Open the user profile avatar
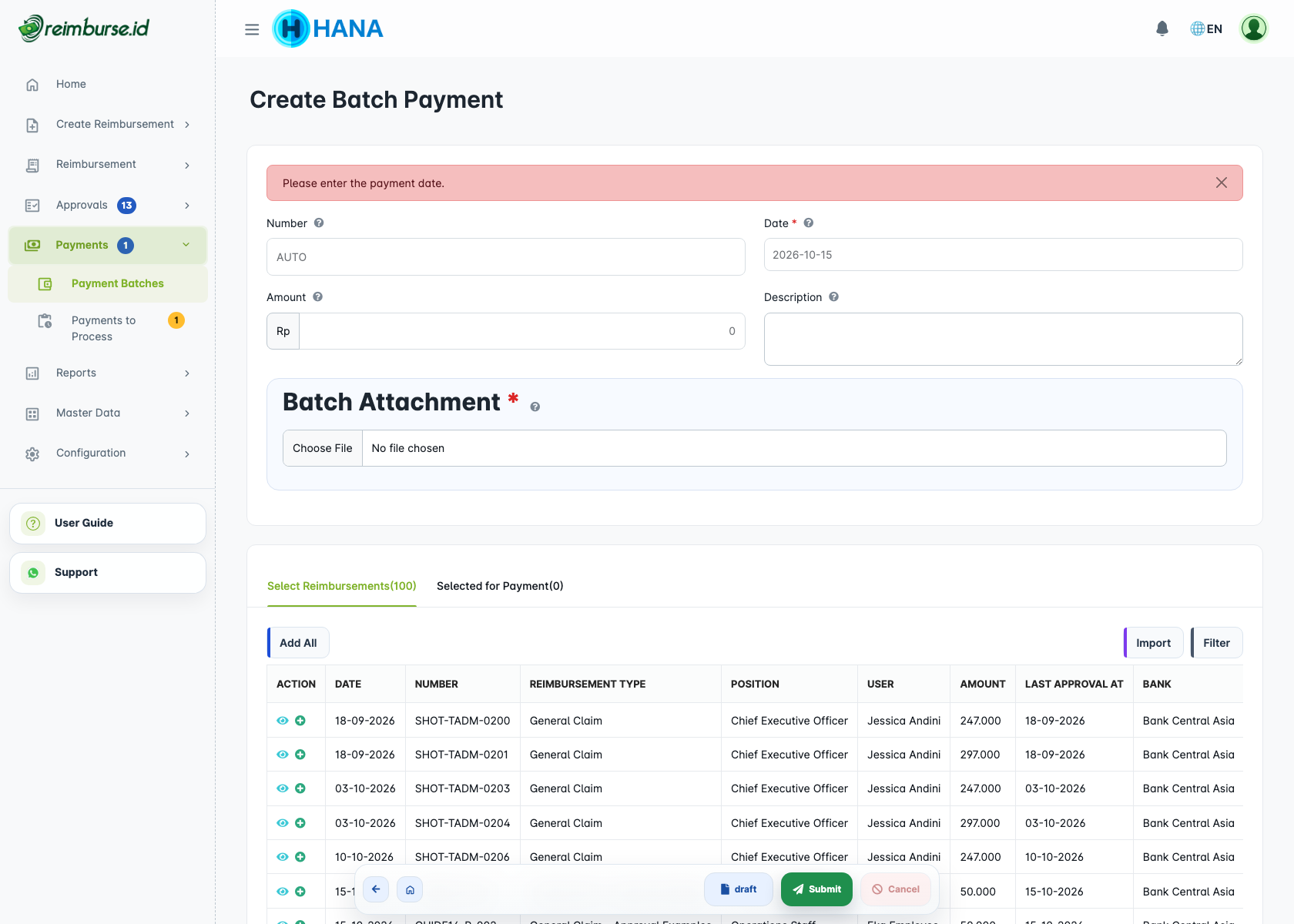 [x=1253, y=28]
